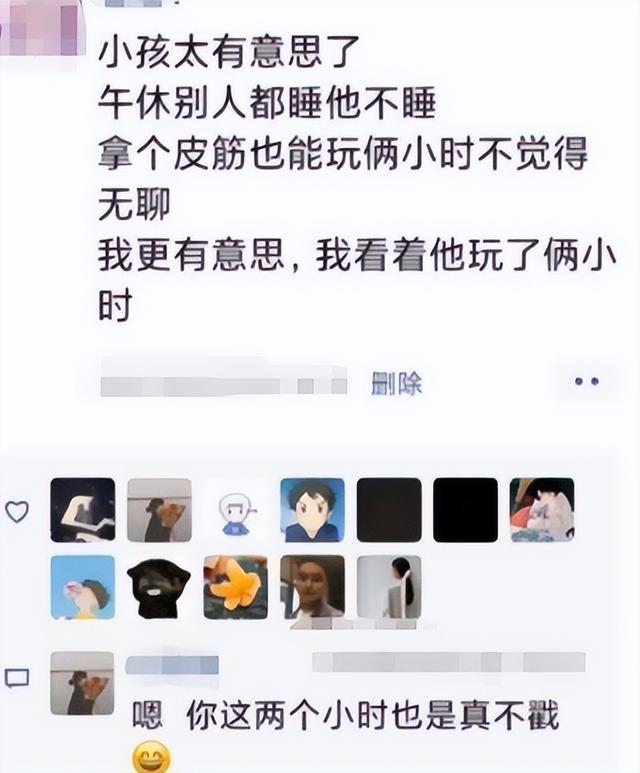Open the ponytail back-view avatar
The image size is (640, 773).
pos(389,587)
